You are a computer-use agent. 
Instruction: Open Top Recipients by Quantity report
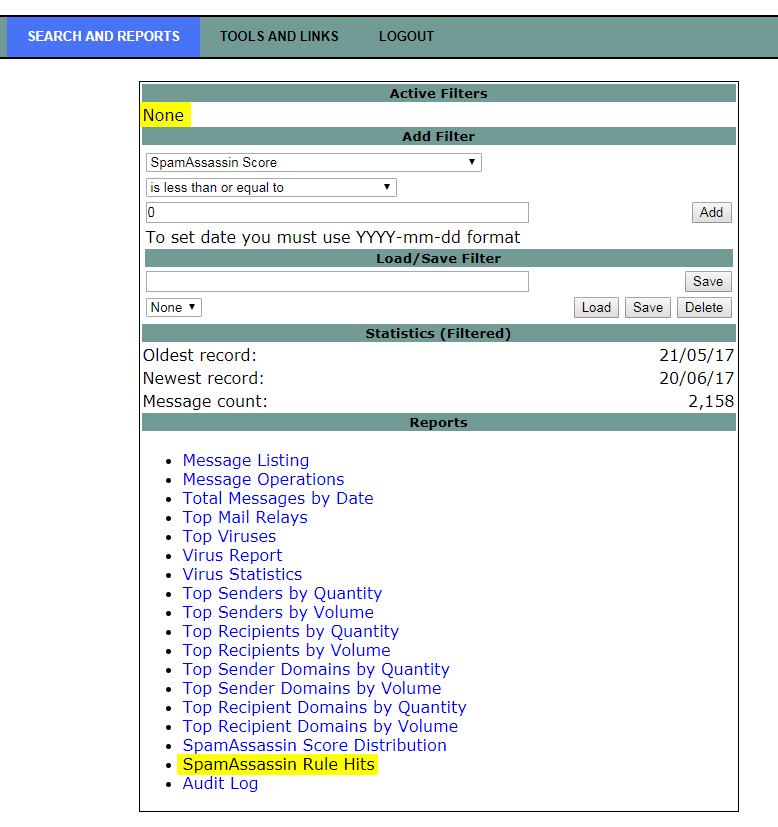(291, 631)
